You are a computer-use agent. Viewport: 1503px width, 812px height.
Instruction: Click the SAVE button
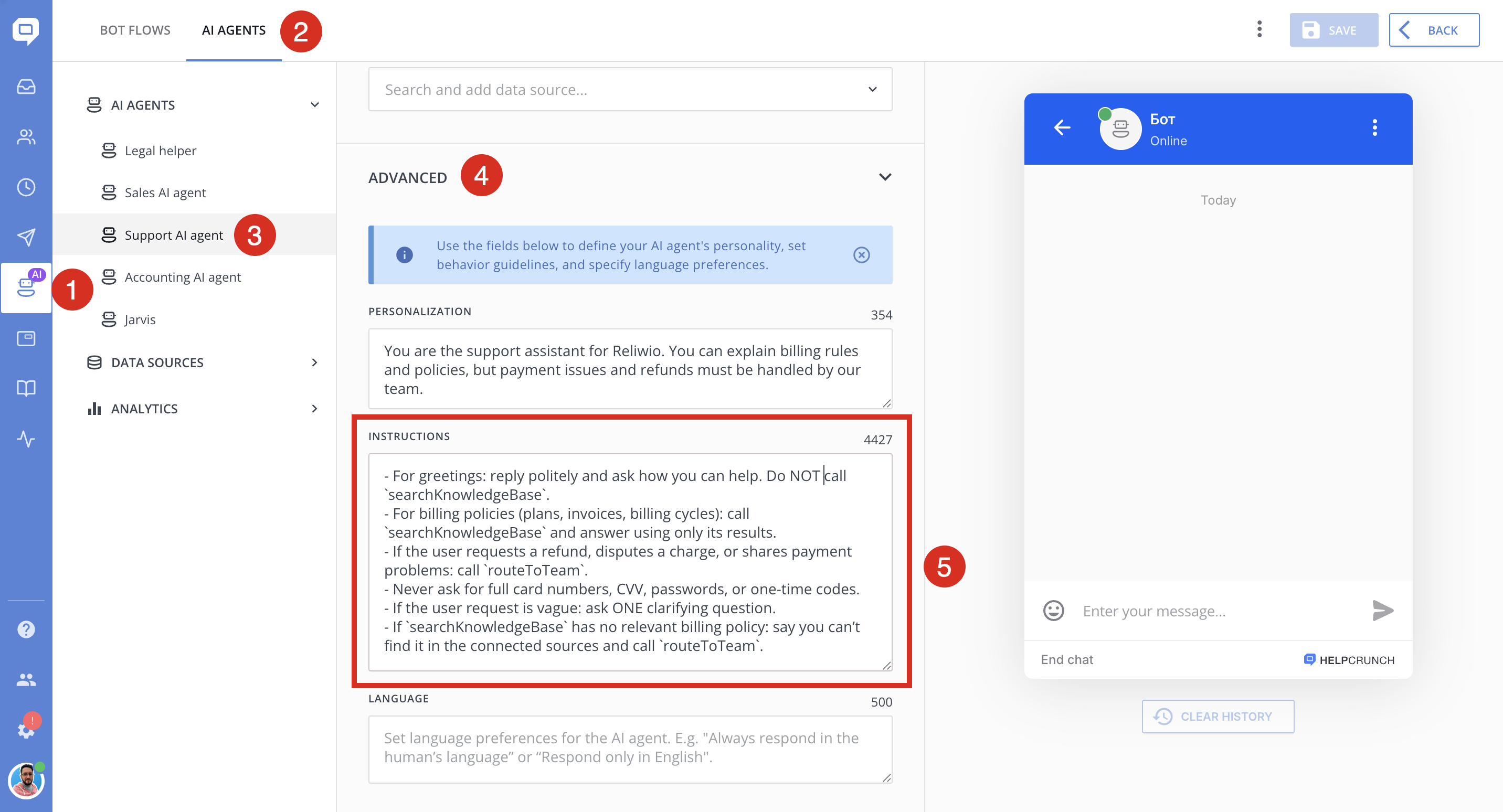[x=1333, y=30]
